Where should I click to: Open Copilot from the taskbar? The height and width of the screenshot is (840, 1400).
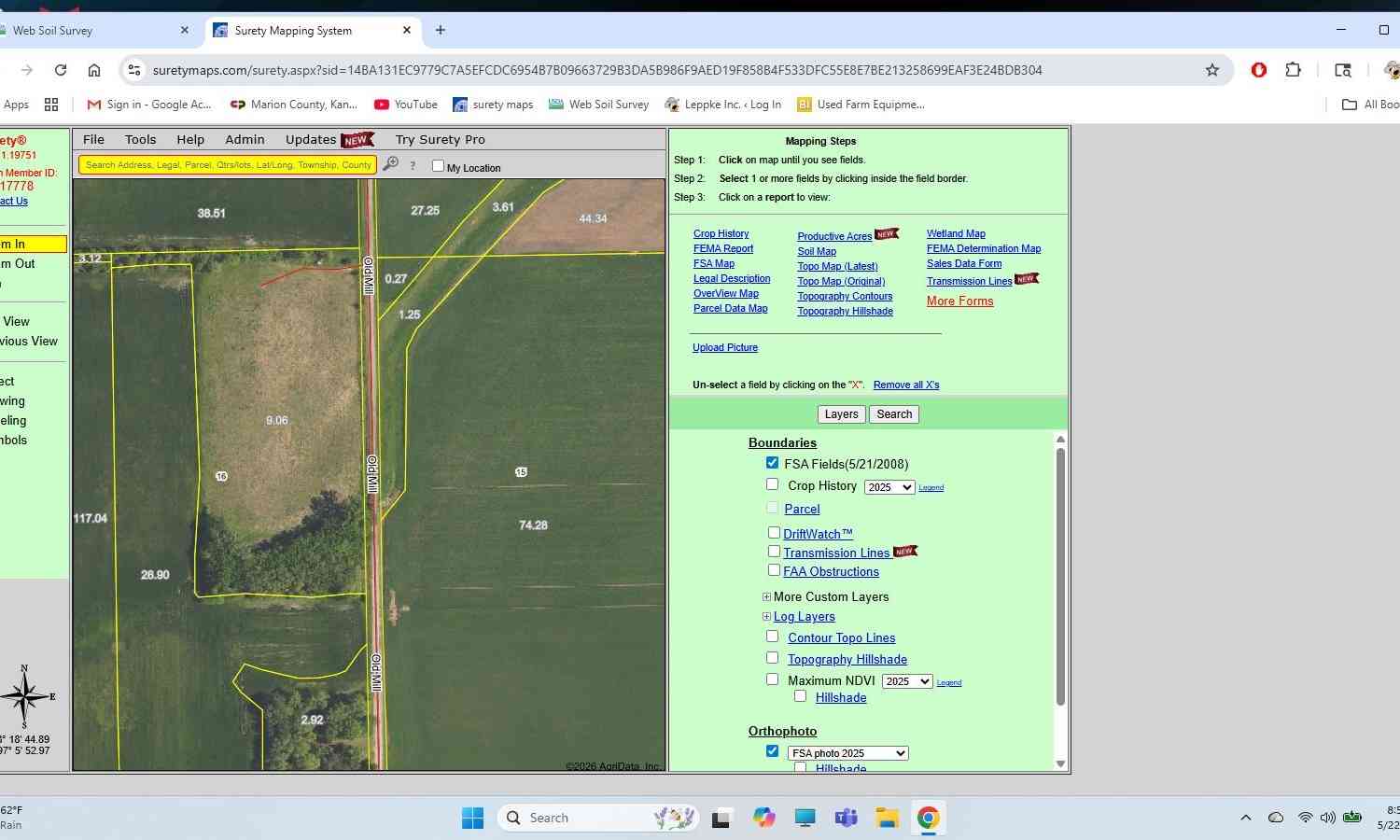point(764,818)
